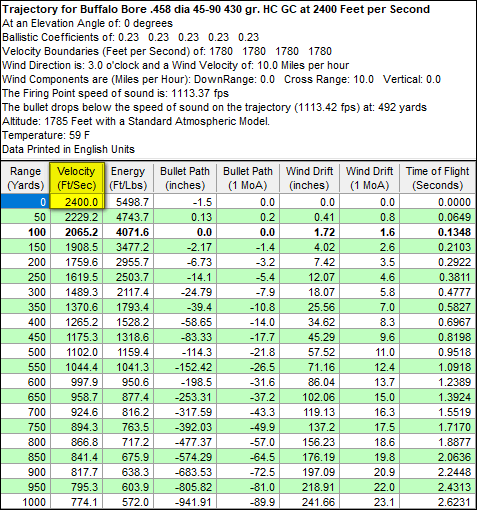Click velocity value 997.9

(x=77, y=382)
